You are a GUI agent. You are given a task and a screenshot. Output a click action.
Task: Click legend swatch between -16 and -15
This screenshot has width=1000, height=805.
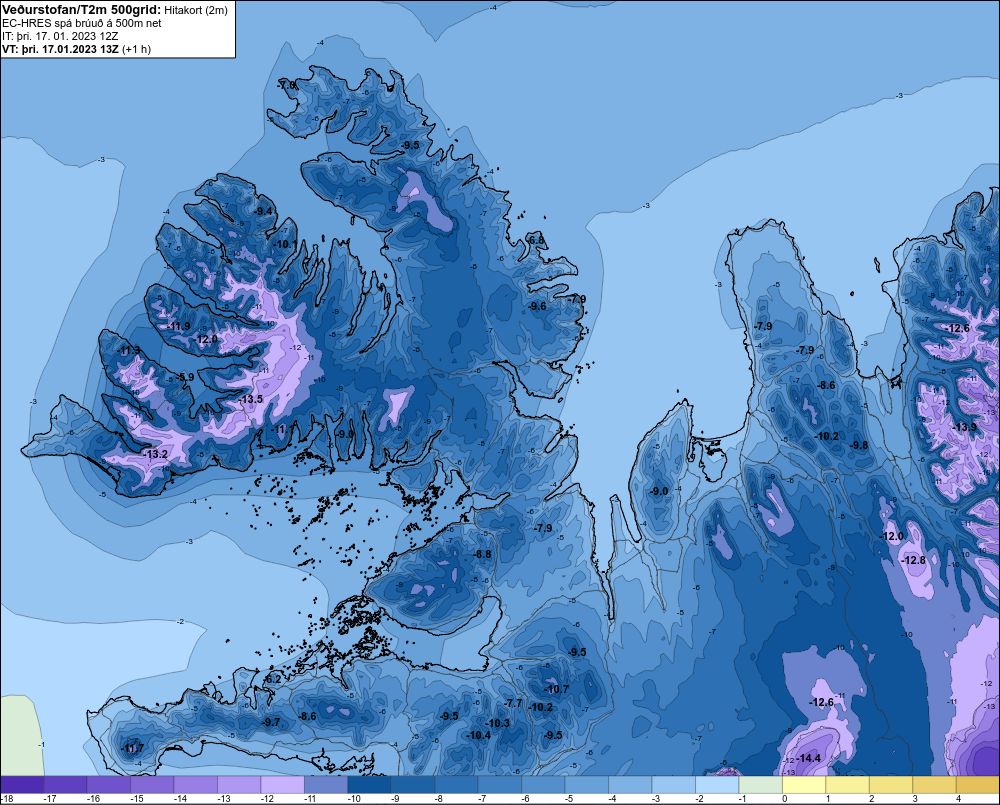pyautogui.click(x=109, y=784)
